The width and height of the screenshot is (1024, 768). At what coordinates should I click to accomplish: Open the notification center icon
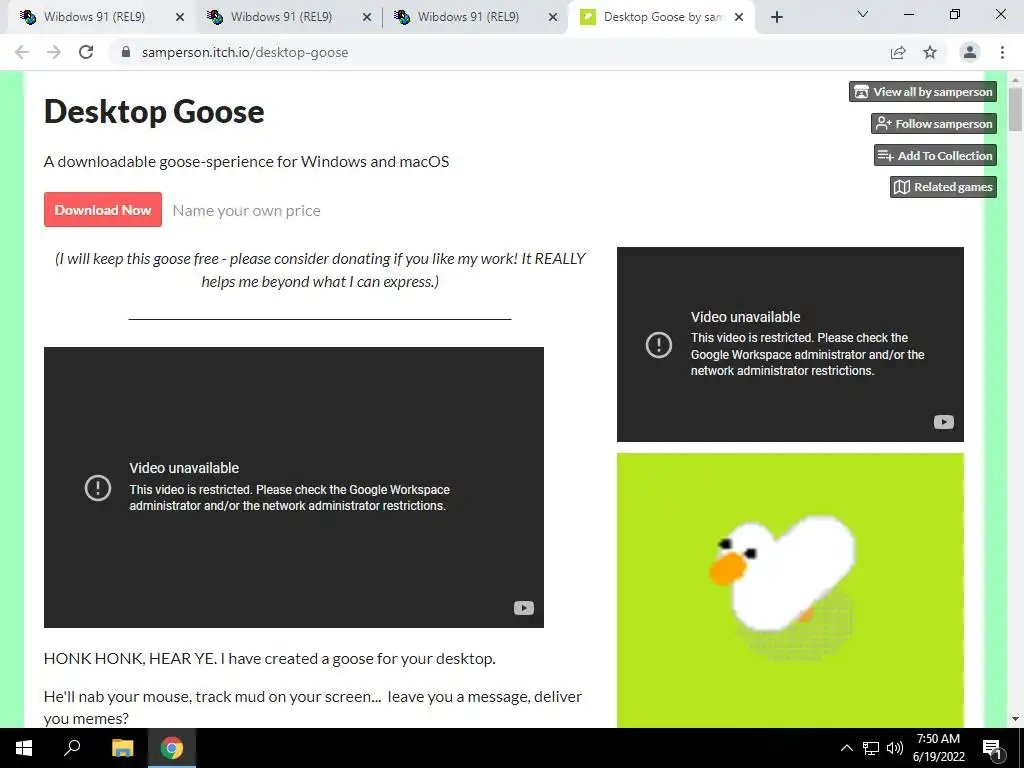993,748
